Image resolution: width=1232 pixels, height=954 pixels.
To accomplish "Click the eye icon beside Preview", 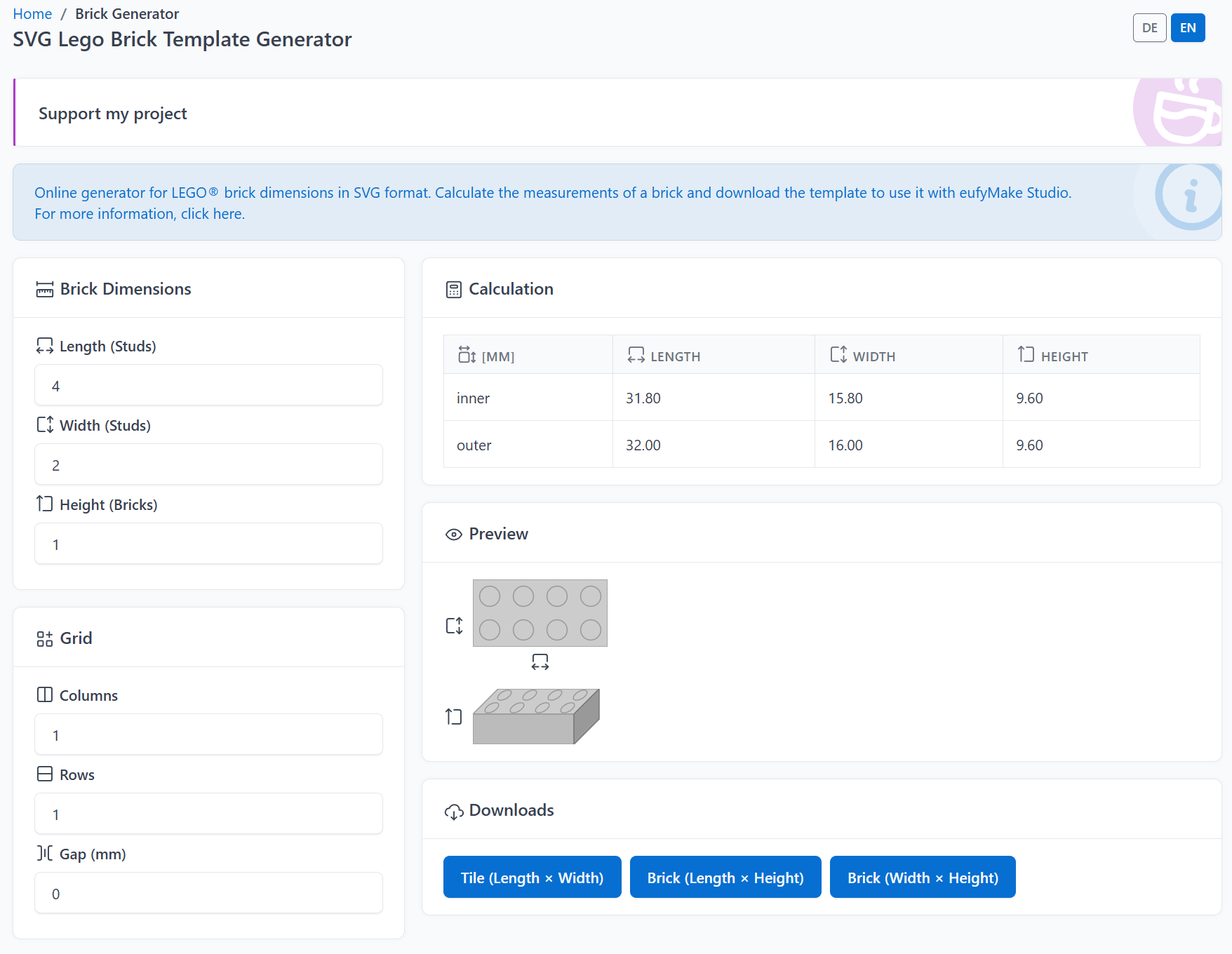I will 454,535.
